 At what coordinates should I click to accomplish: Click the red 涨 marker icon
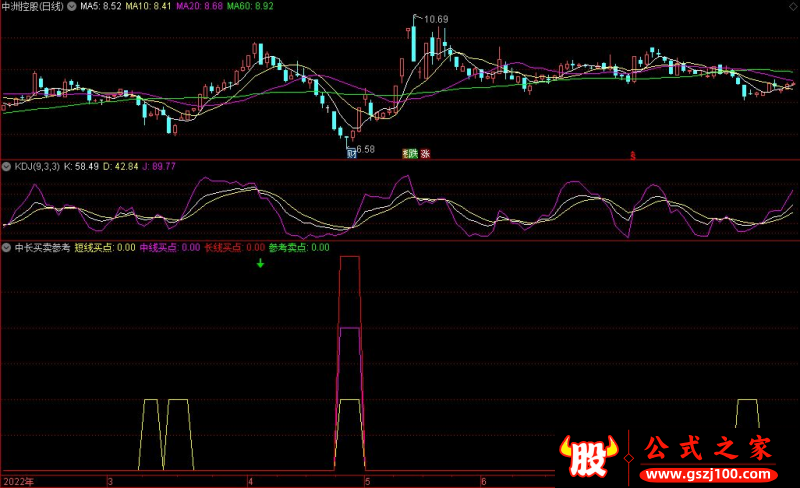pos(426,154)
